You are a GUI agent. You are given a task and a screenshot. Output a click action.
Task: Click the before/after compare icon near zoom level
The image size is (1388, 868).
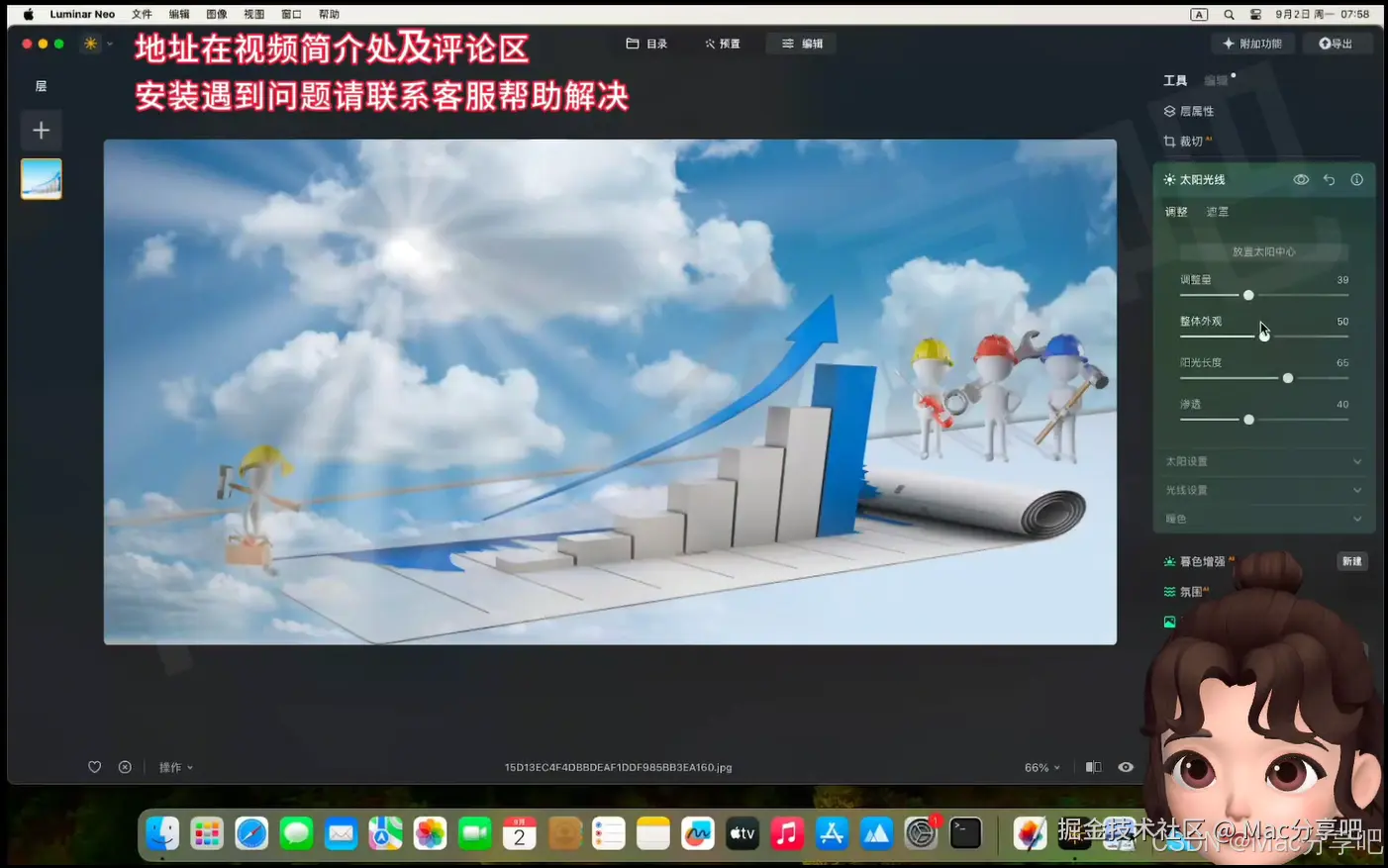1093,766
